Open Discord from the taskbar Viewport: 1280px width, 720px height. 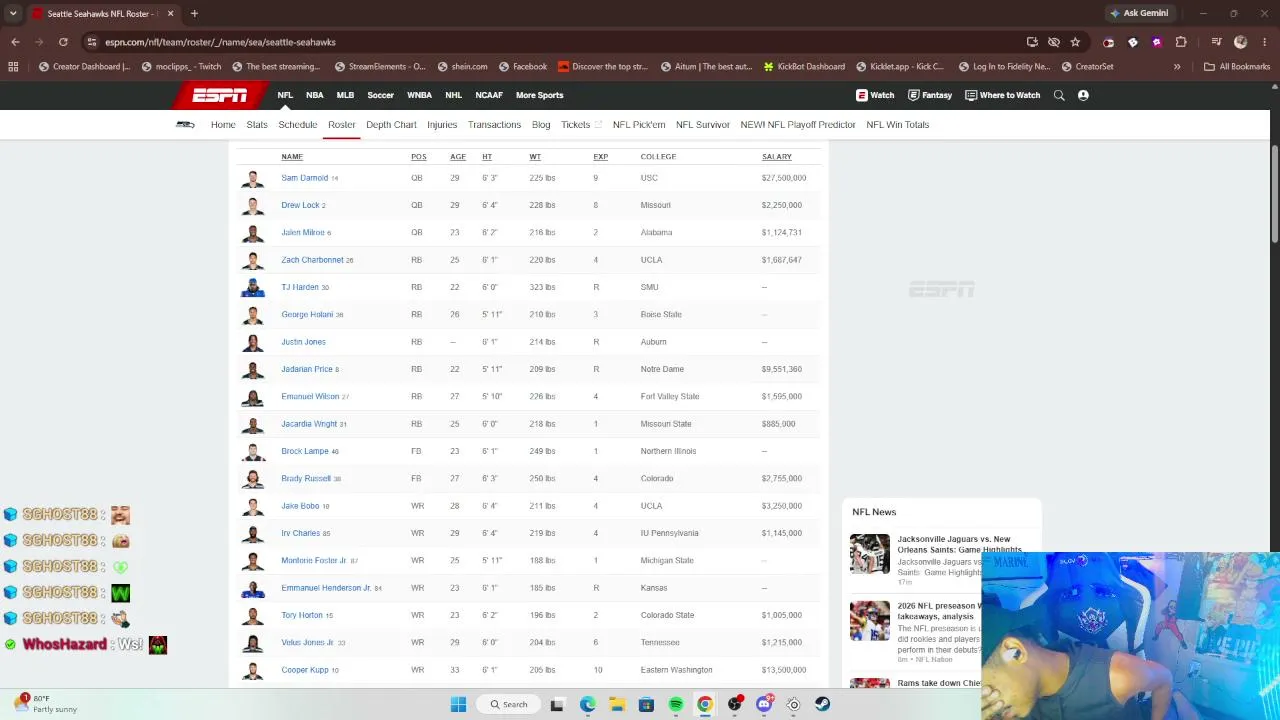[764, 704]
